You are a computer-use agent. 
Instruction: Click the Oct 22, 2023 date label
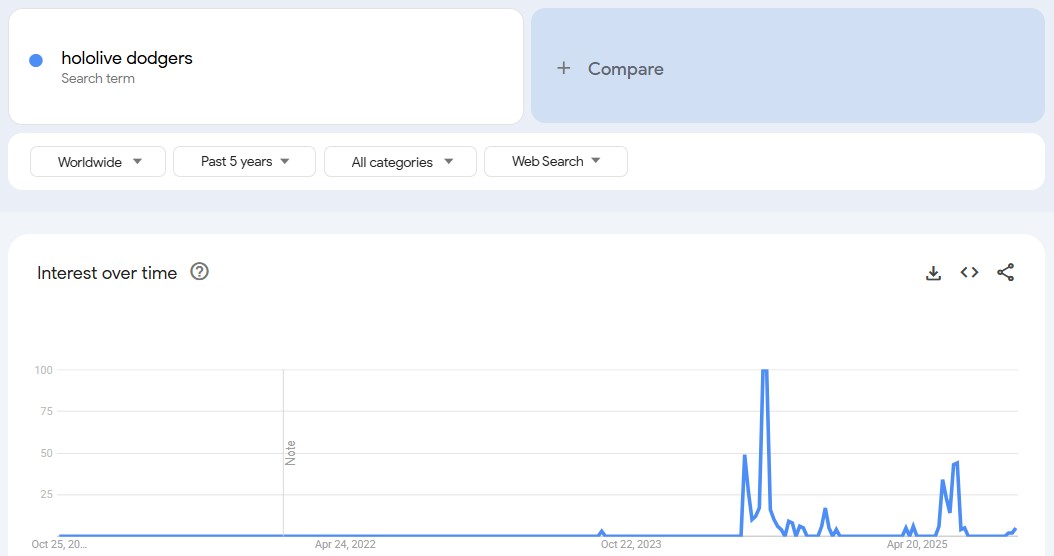coord(631,544)
